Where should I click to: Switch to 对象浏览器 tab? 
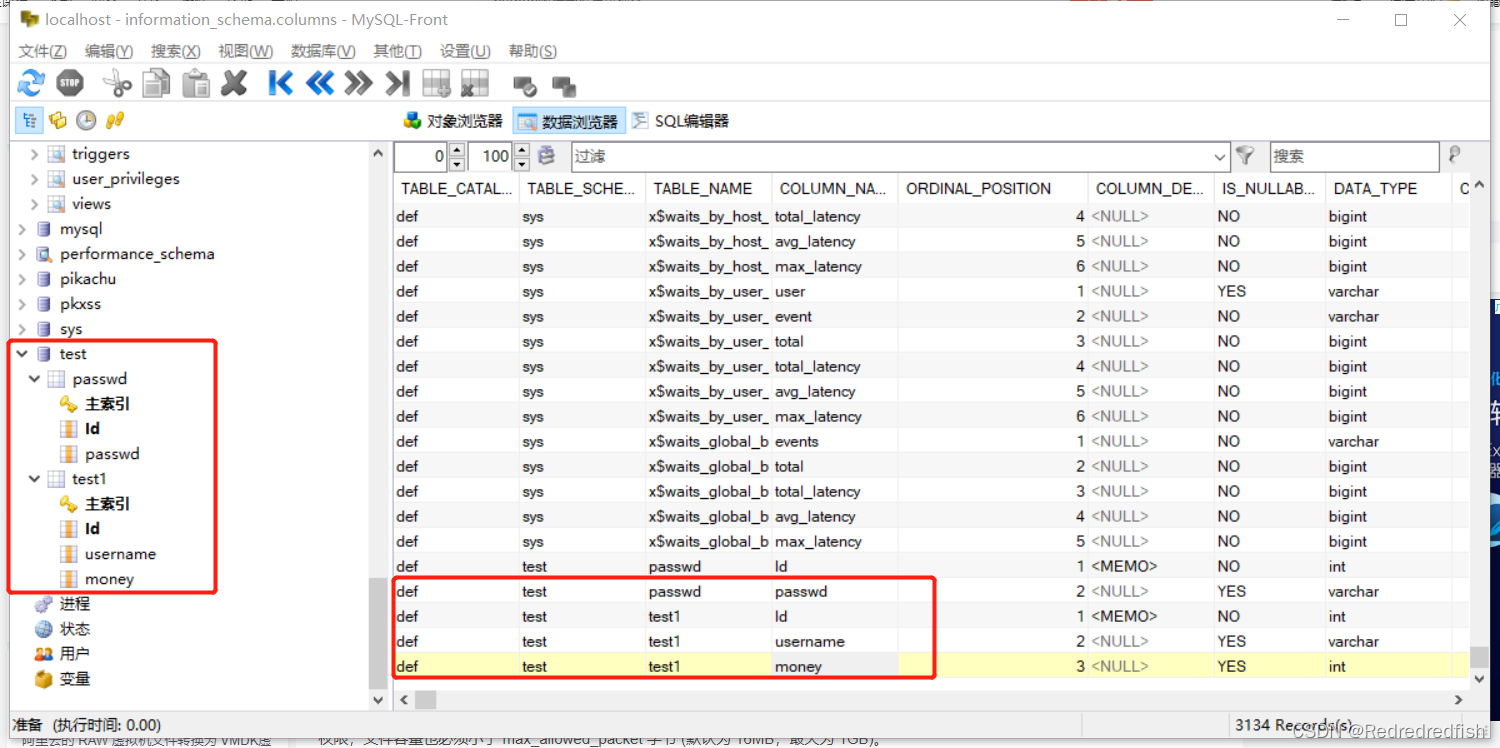tap(453, 121)
